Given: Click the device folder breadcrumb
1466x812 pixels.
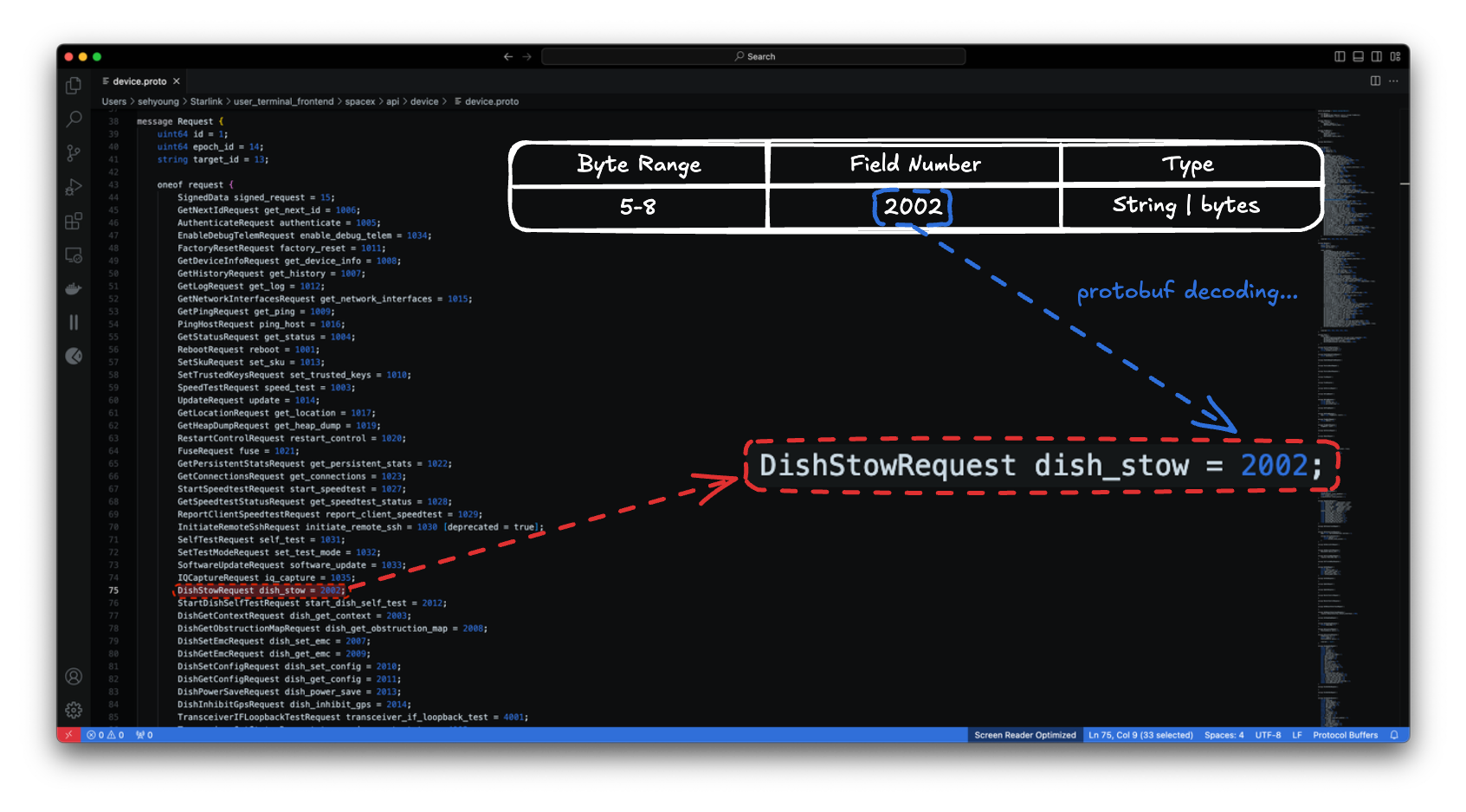Looking at the screenshot, I should tap(424, 101).
